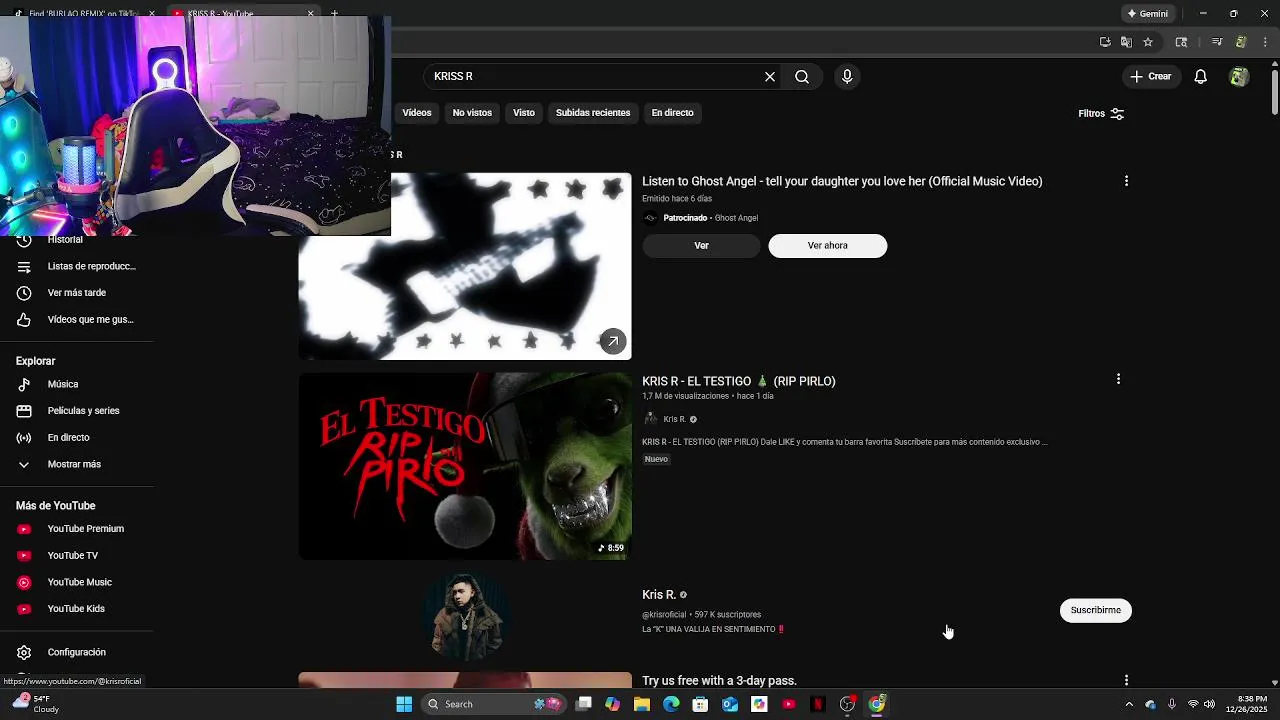Close the KRISS R YouTube tab
1280x720 pixels.
[x=310, y=13]
